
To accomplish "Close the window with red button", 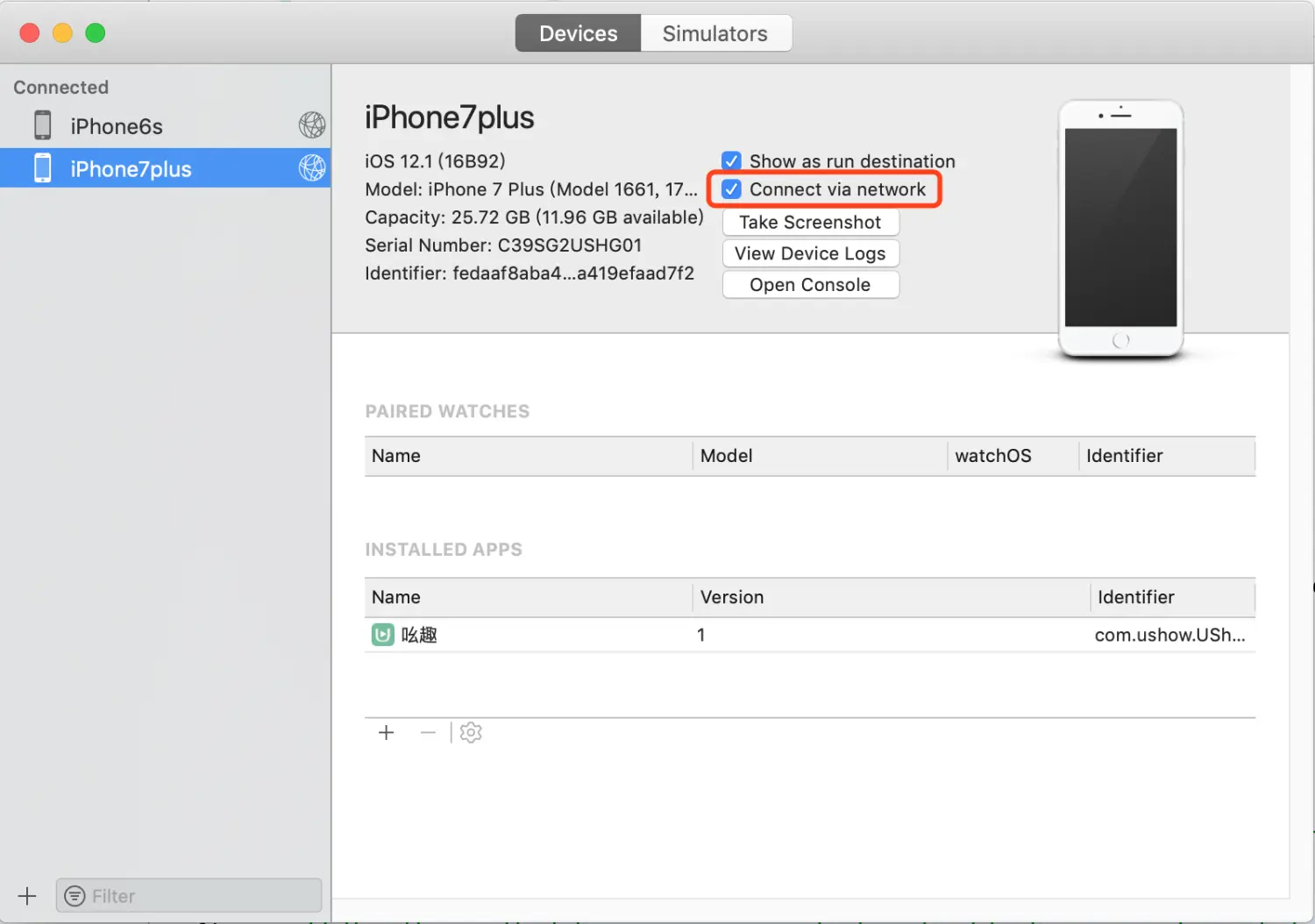I will click(30, 33).
